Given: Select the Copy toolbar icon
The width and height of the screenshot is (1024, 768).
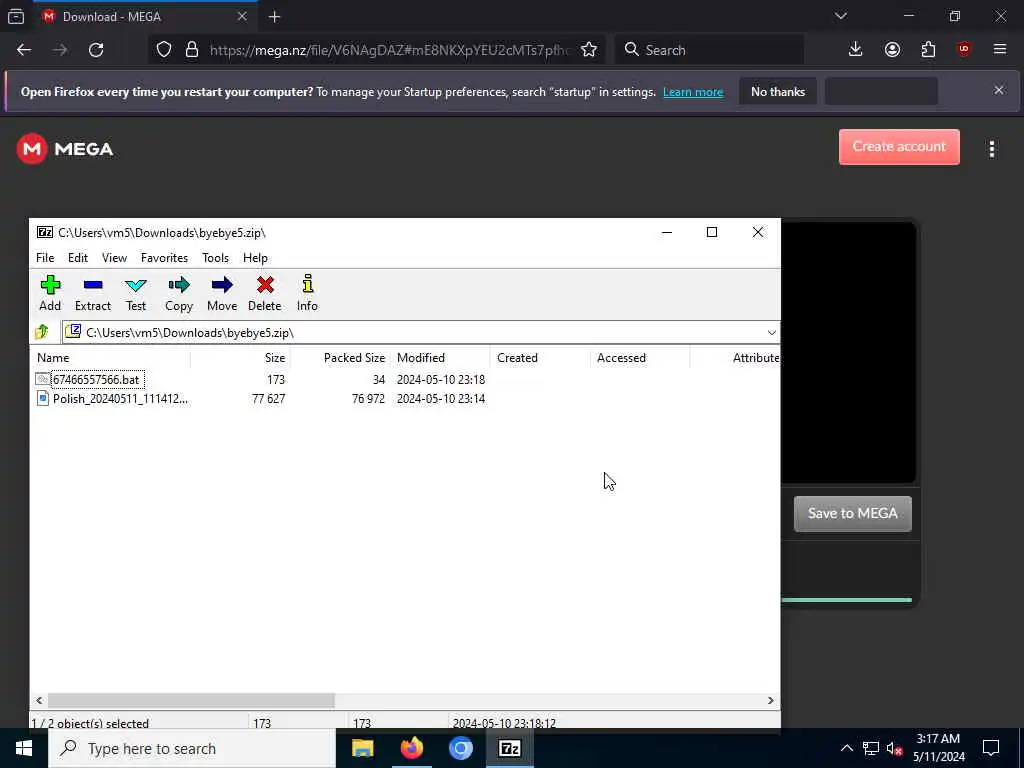Looking at the screenshot, I should [x=179, y=293].
